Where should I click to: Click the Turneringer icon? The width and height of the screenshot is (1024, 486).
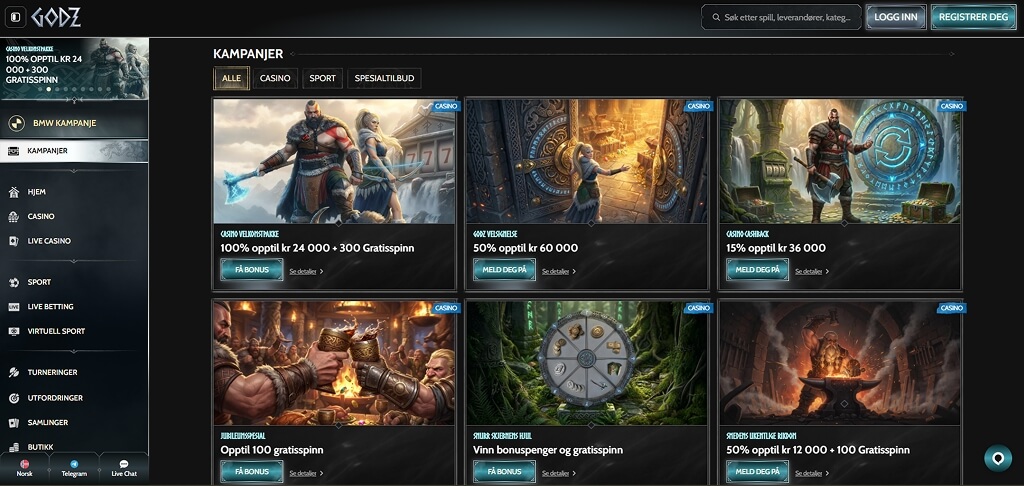pos(14,372)
